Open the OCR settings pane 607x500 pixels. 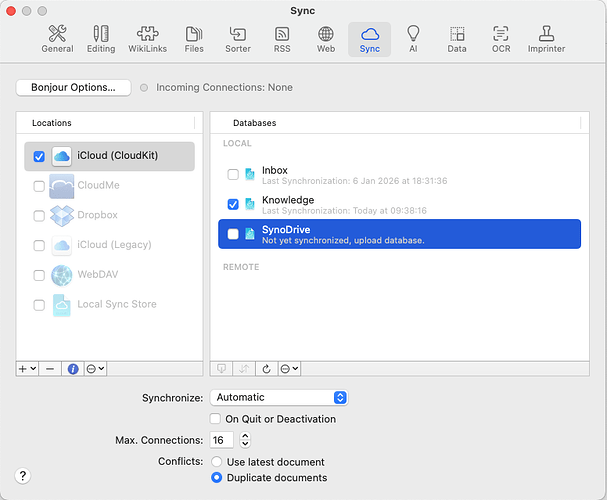[501, 38]
